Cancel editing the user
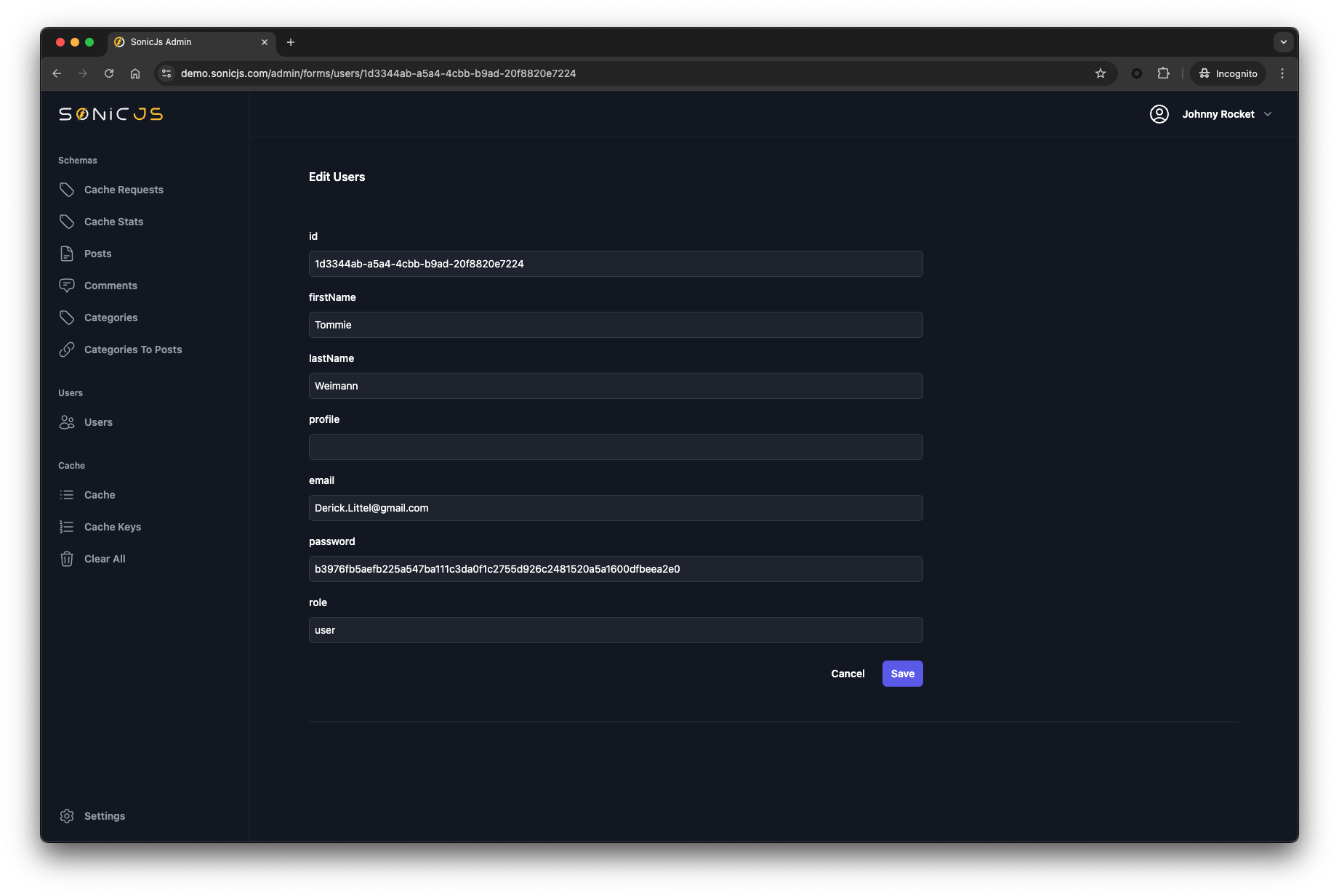The width and height of the screenshot is (1339, 896). pyautogui.click(x=847, y=674)
